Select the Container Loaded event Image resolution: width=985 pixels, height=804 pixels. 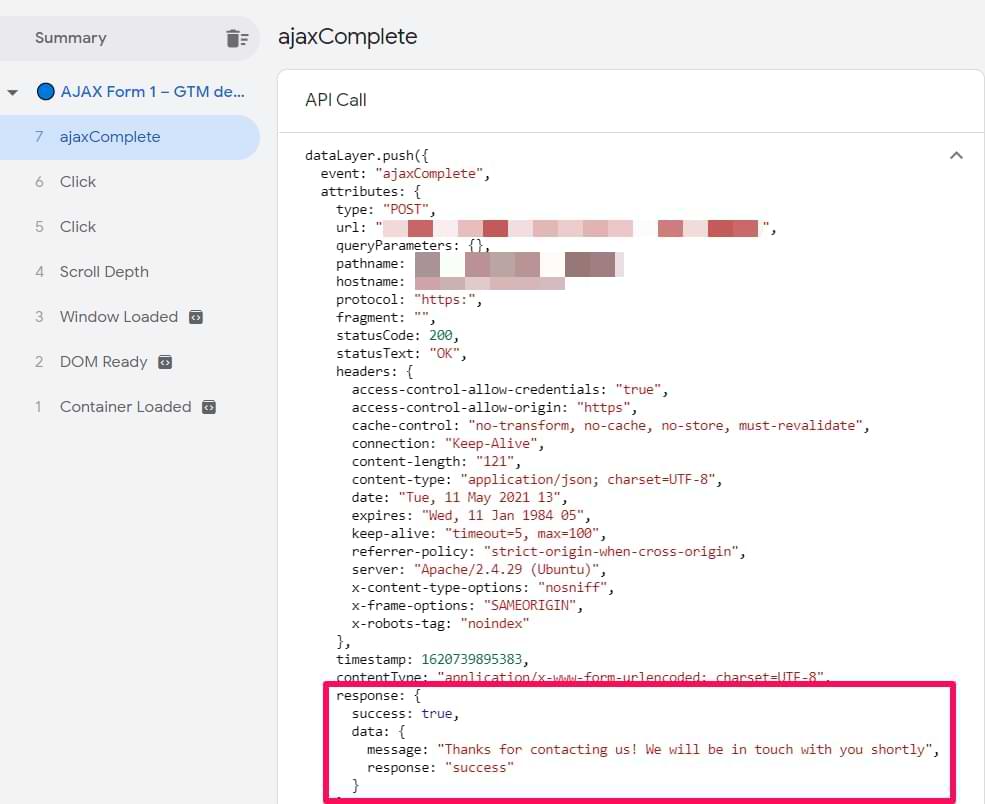point(125,407)
